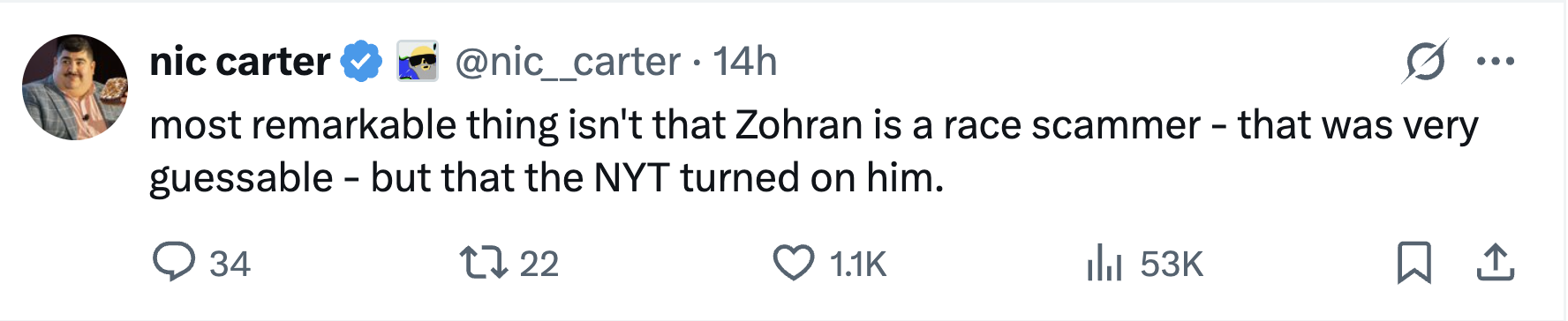Screen dimensions: 1568x321
Task: Bookmark this tweet
Action: (1414, 263)
